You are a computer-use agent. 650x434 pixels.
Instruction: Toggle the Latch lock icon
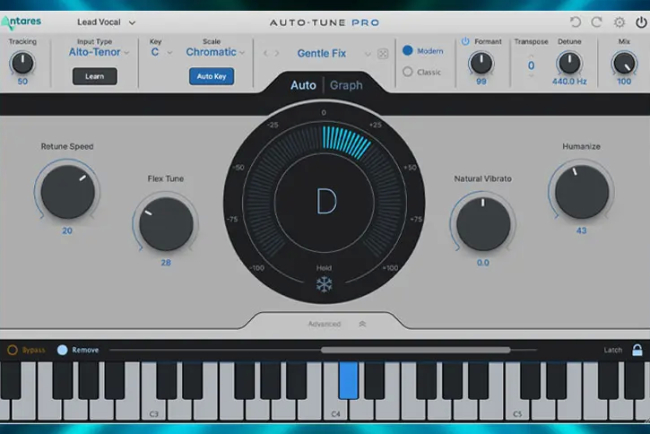point(637,350)
